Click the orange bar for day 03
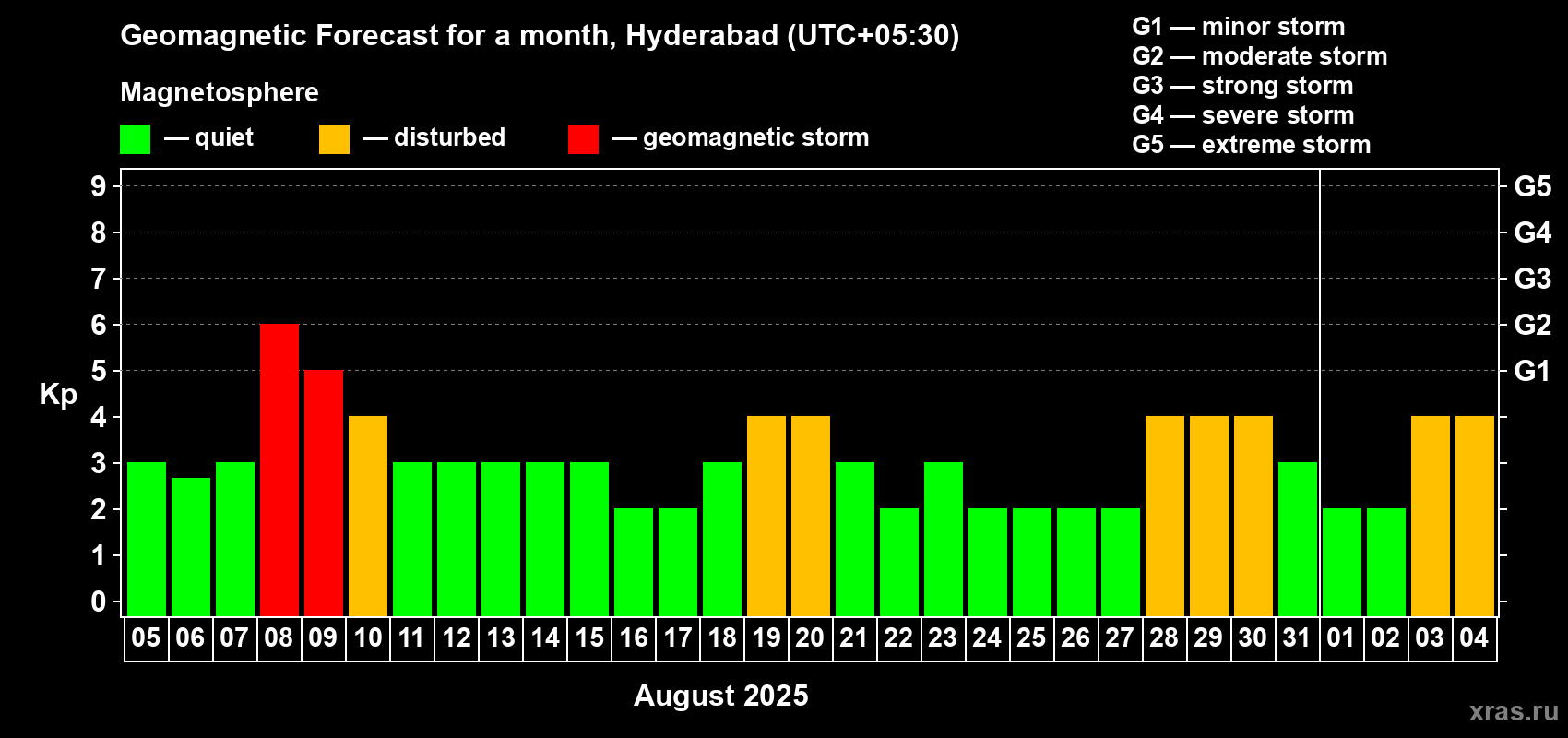The width and height of the screenshot is (1568, 738). [x=1431, y=516]
